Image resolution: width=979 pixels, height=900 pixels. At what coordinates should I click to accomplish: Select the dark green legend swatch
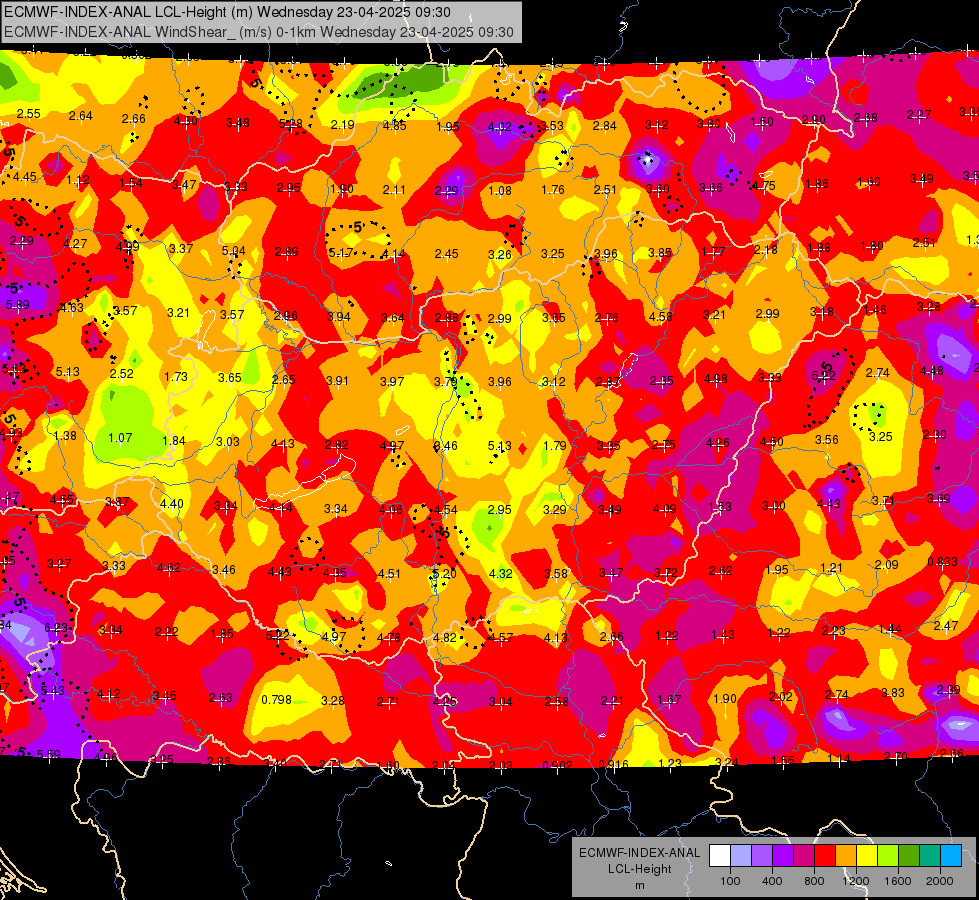coord(908,856)
